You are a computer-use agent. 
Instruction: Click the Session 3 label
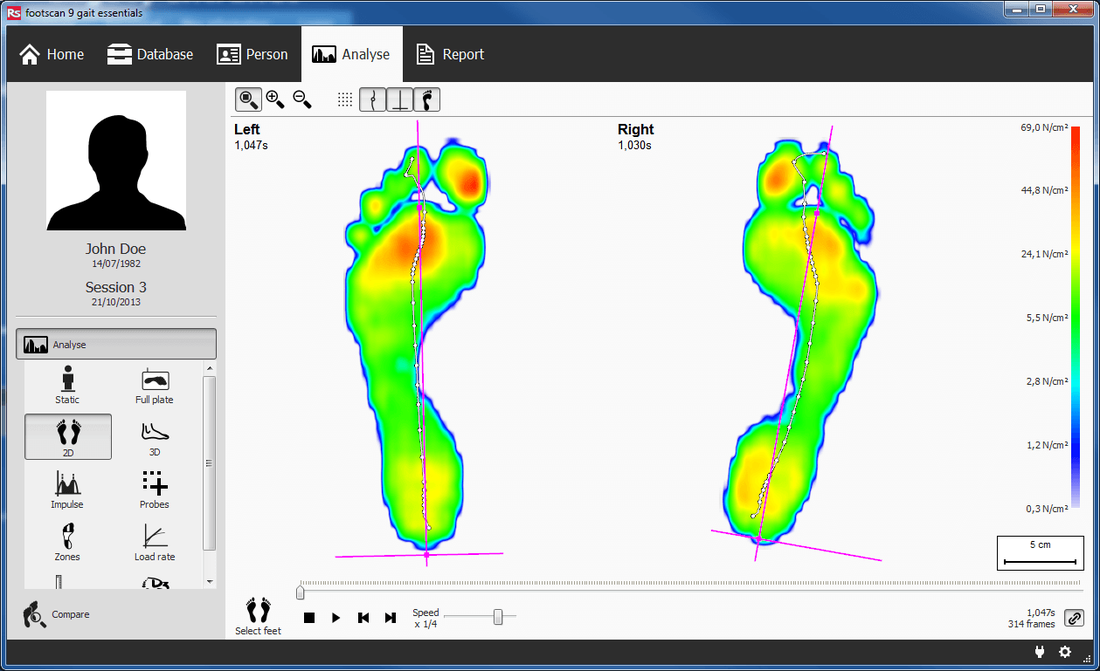click(116, 287)
